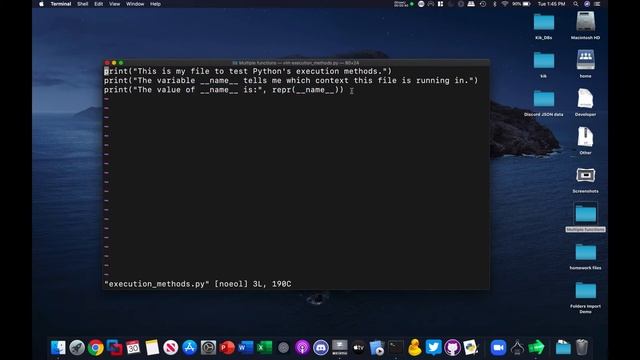Viewport: 640px width, 360px height.
Task: Open the Notes app in dock
Action: pos(152,347)
